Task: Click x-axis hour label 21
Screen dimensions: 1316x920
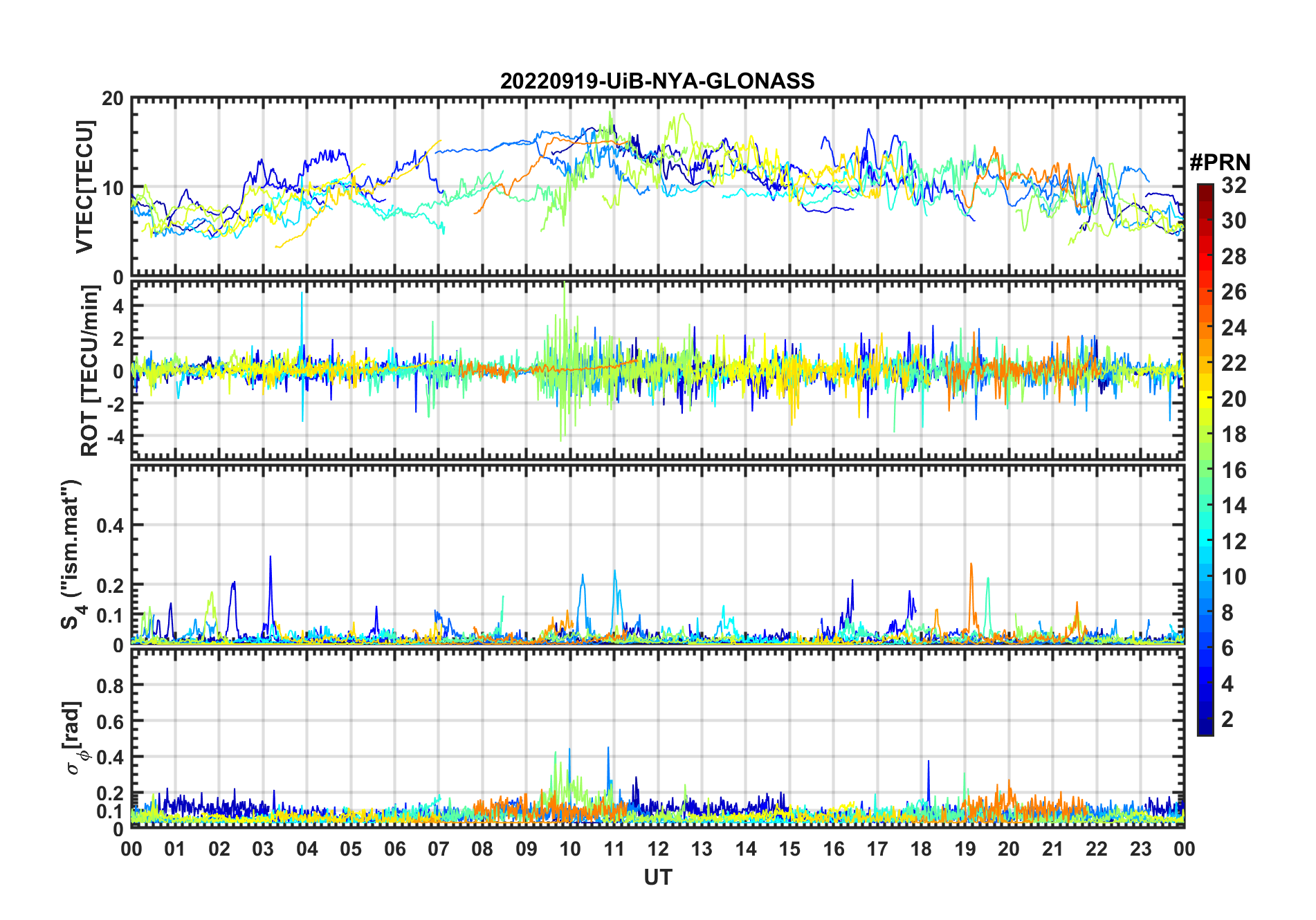Action: 1052,849
